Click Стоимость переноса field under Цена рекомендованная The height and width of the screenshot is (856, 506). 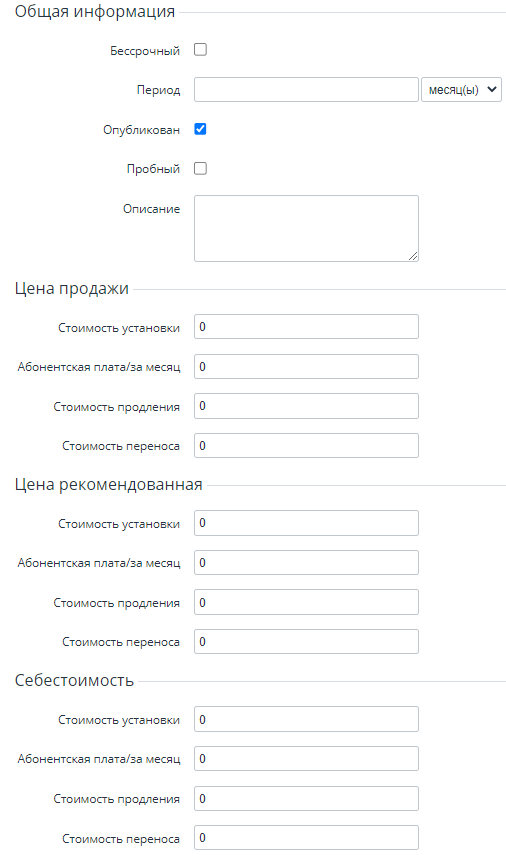306,641
